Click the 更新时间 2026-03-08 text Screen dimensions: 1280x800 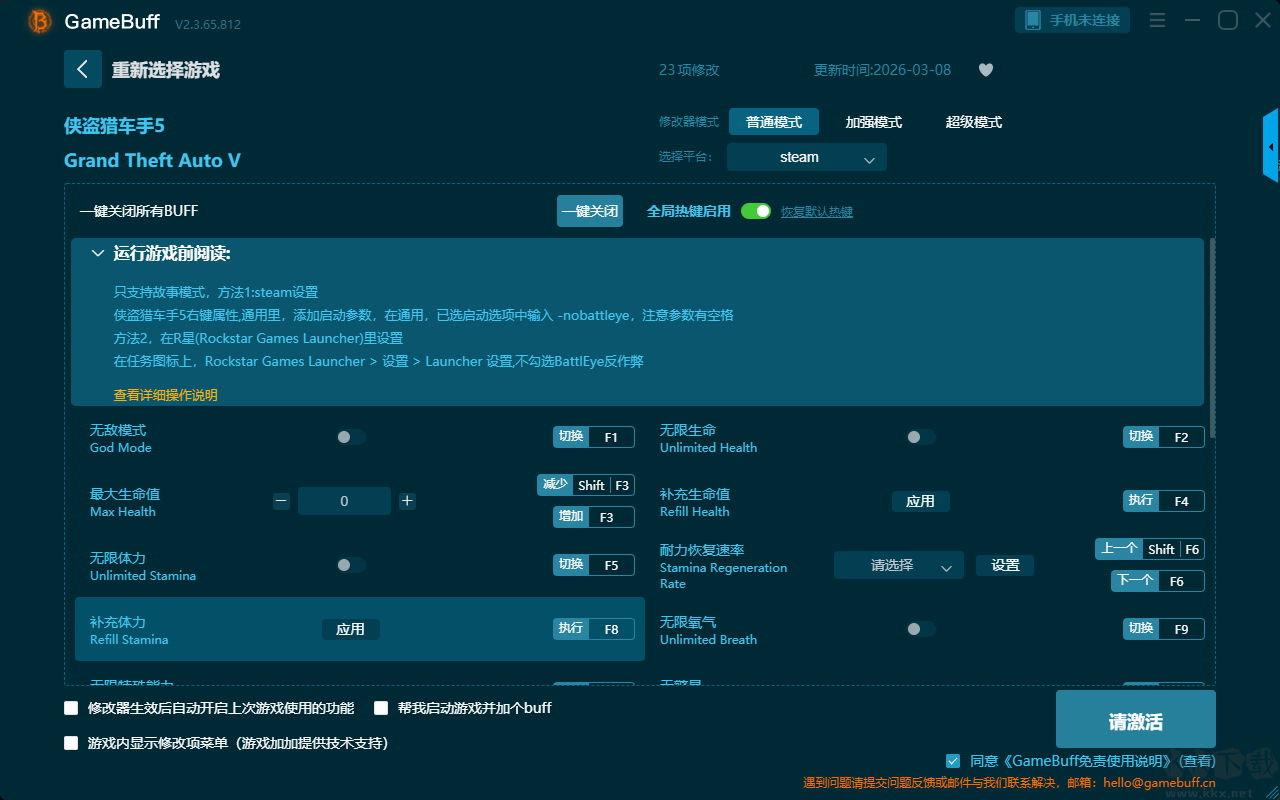pyautogui.click(x=883, y=70)
